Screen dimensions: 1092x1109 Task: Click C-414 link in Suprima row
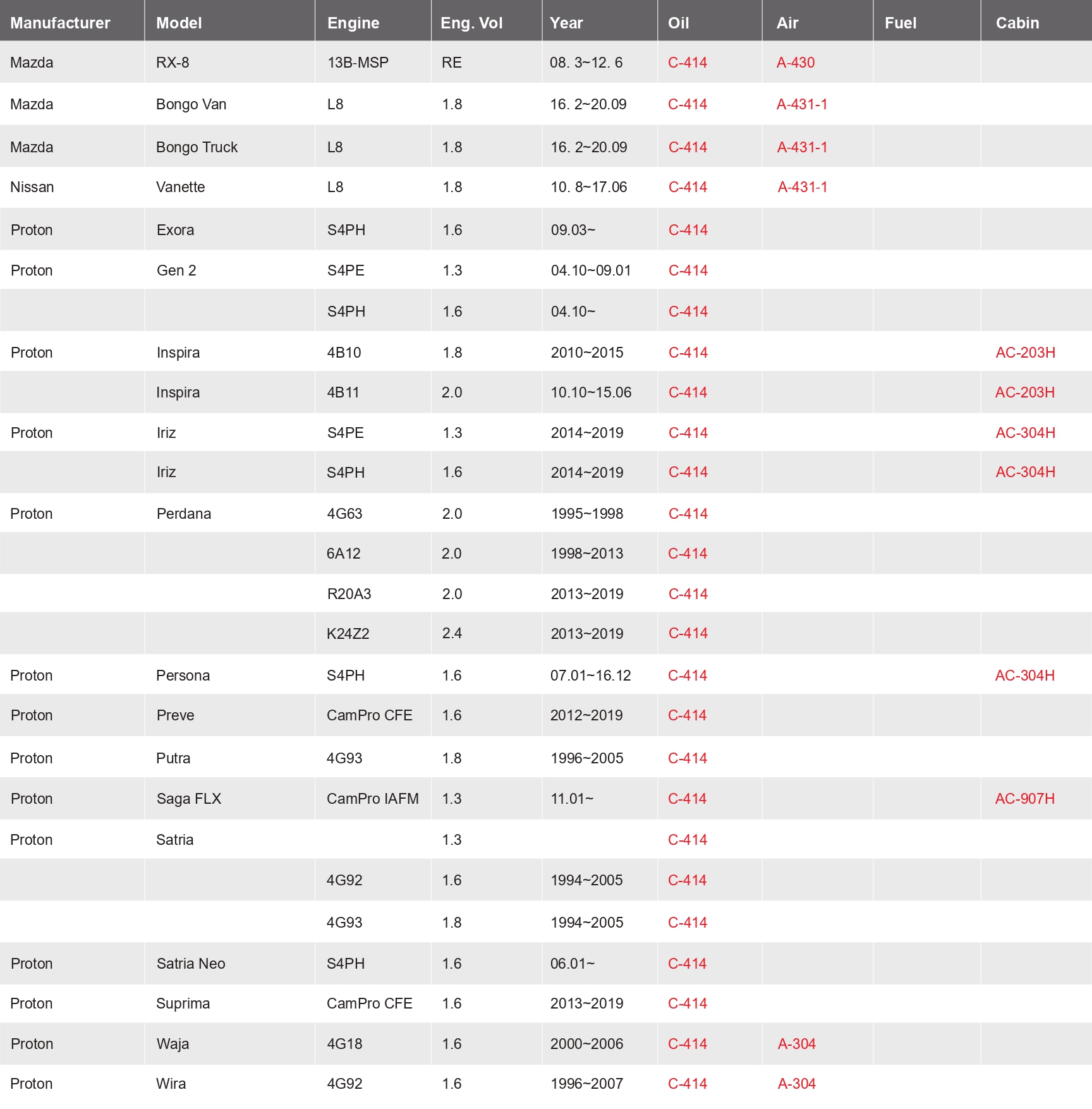(x=688, y=1003)
